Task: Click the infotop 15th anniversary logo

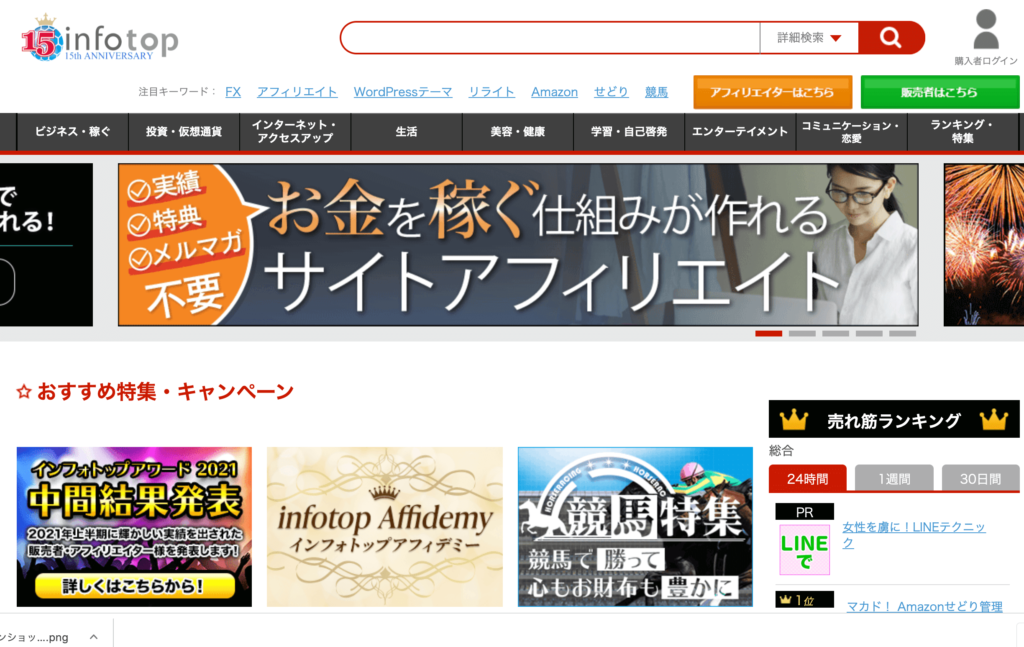Action: click(x=99, y=38)
